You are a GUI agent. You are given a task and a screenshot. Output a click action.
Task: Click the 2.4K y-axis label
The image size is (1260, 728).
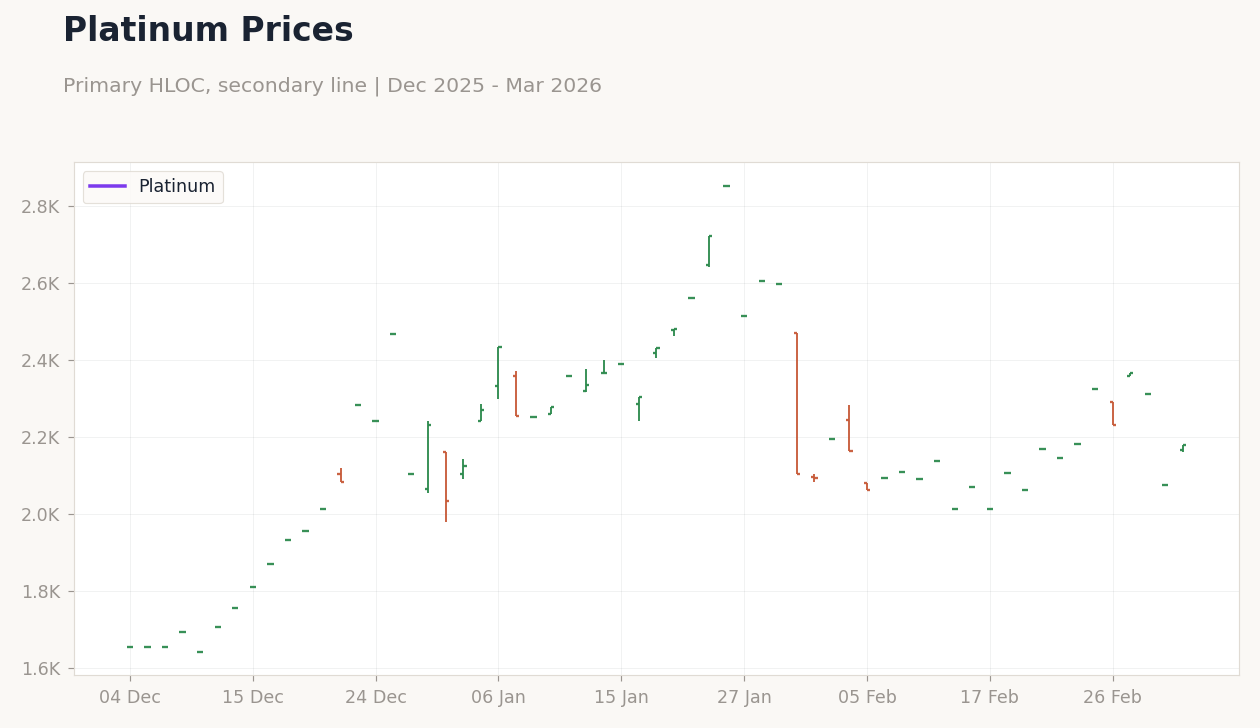pyautogui.click(x=41, y=361)
